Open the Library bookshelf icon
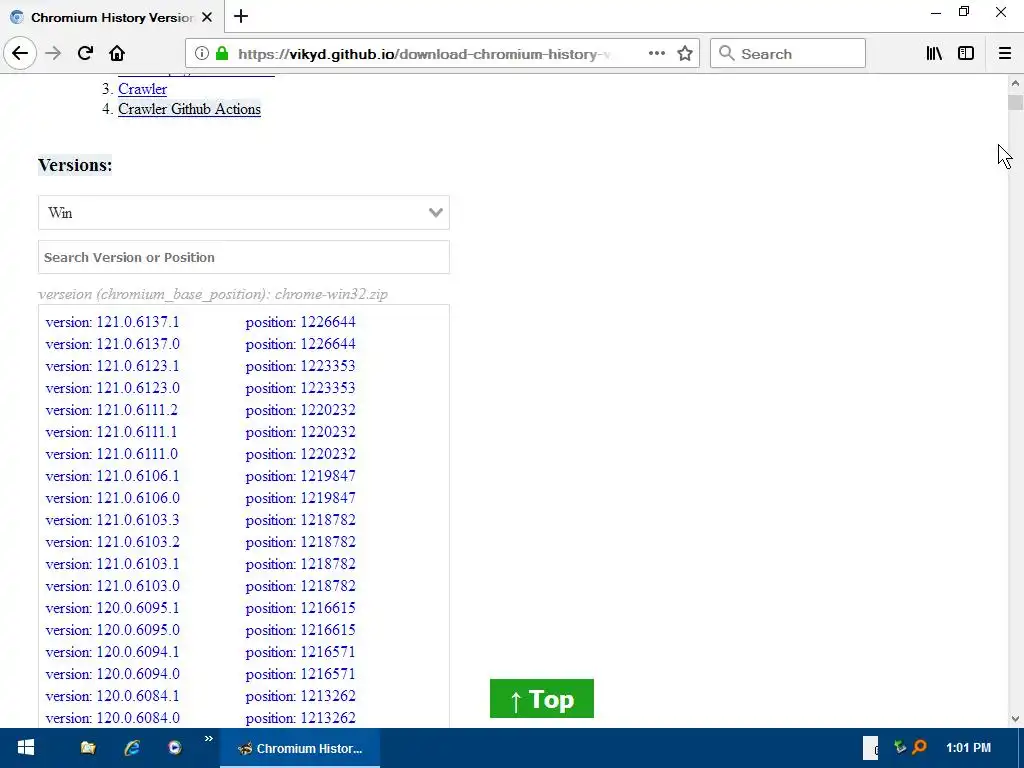This screenshot has width=1024, height=768. (x=934, y=54)
